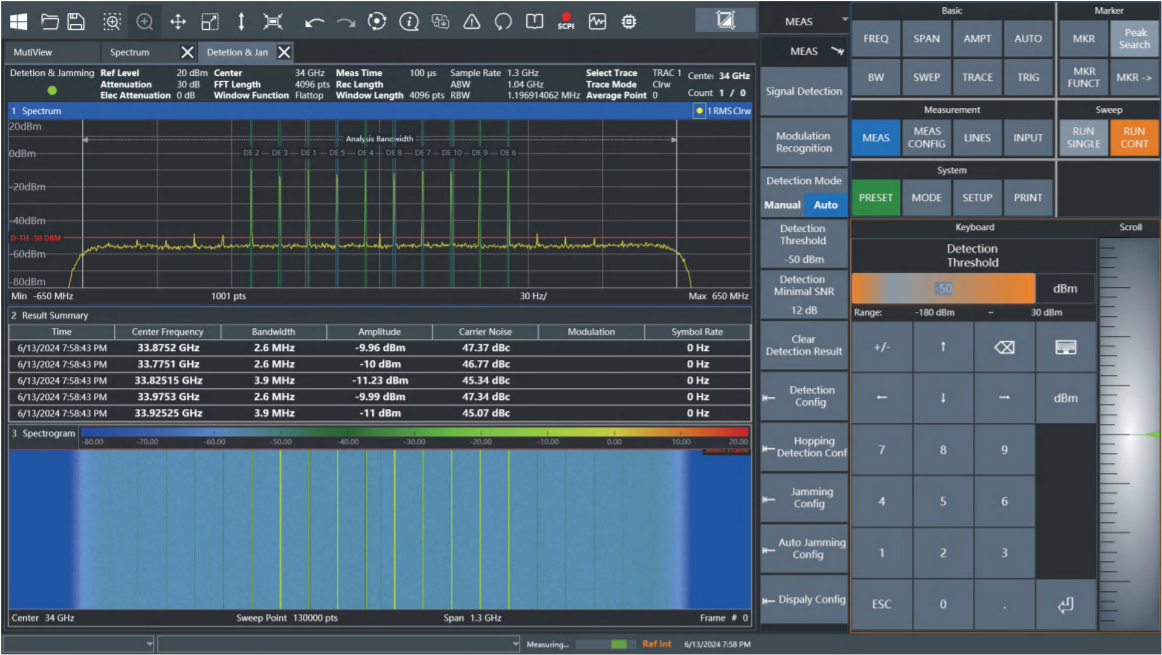Switch Detection Mode to Auto
Screen dimensions: 1162x655
(826, 205)
